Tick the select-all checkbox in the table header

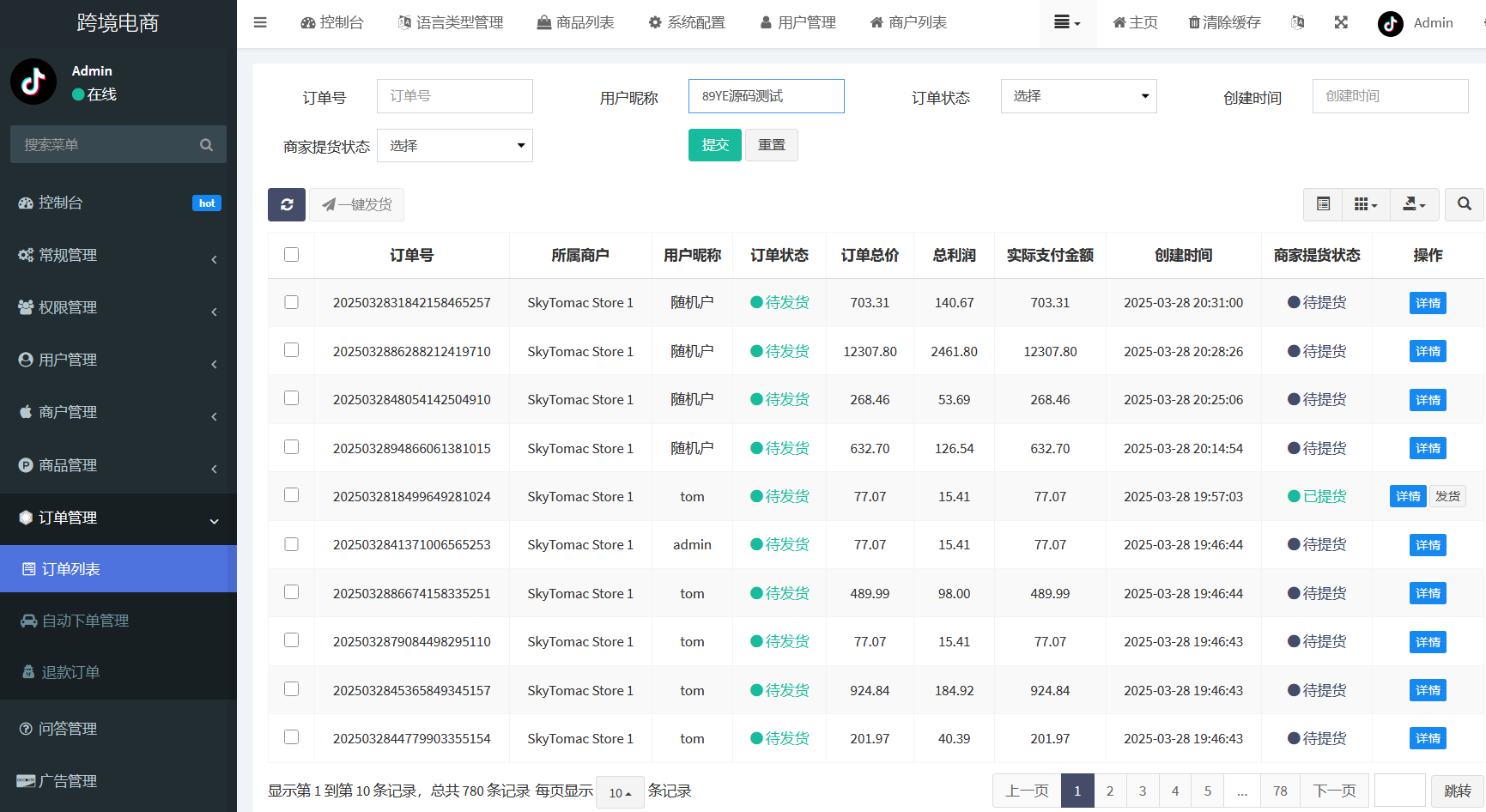[x=292, y=255]
